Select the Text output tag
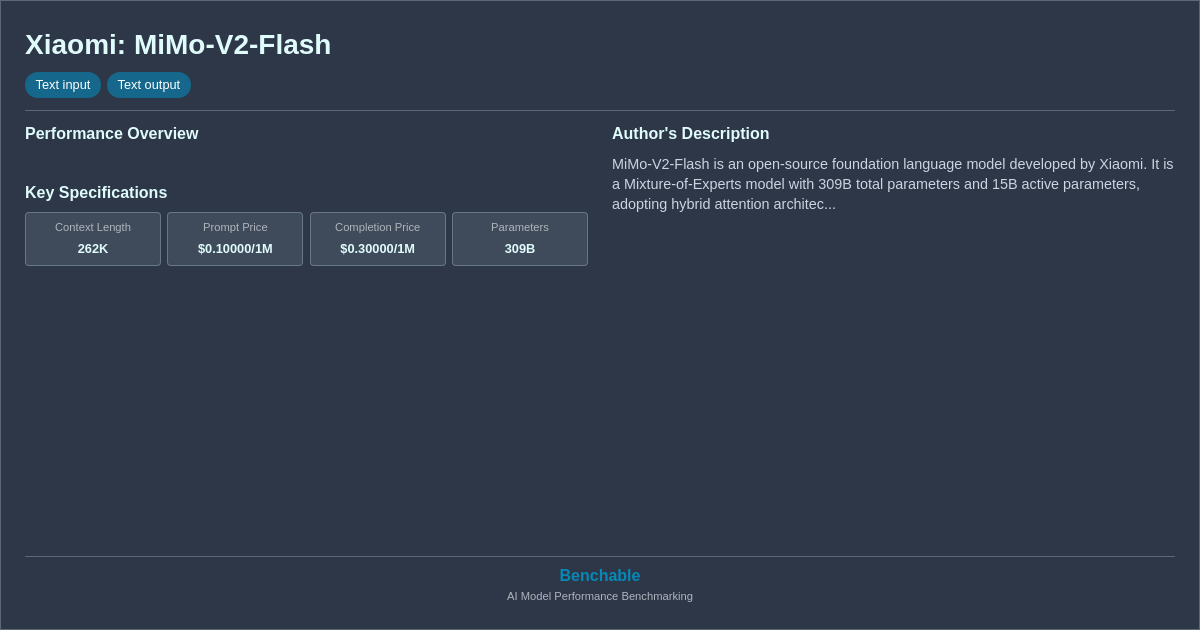 [149, 85]
